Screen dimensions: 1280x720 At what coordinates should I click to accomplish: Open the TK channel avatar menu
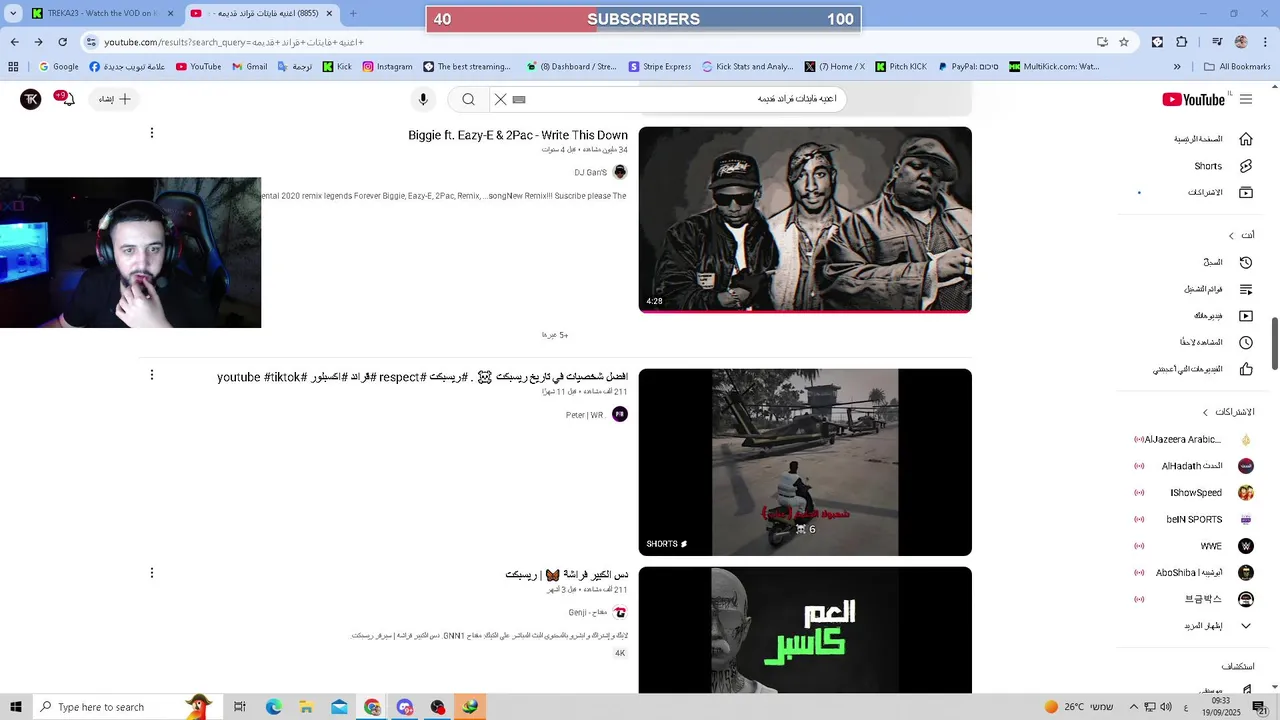[31, 99]
